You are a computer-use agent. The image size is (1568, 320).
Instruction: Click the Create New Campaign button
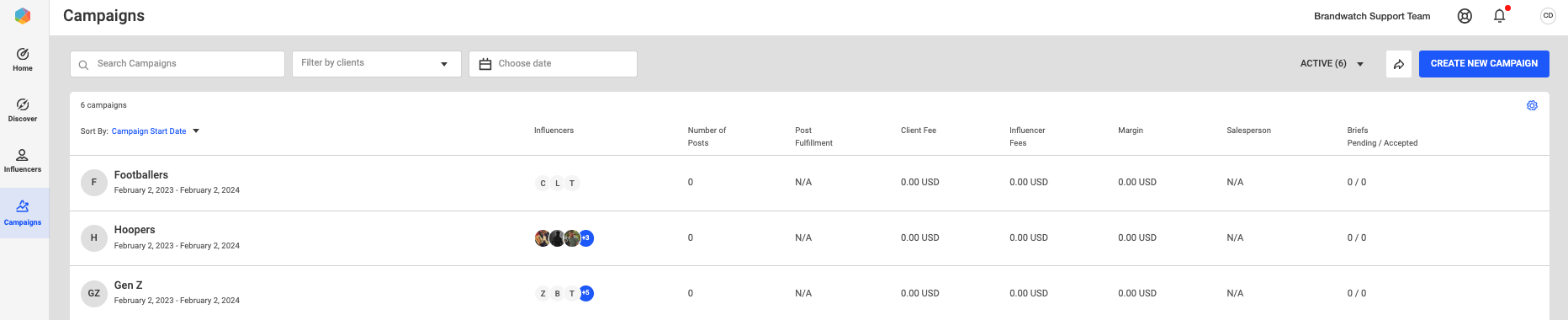point(1484,64)
